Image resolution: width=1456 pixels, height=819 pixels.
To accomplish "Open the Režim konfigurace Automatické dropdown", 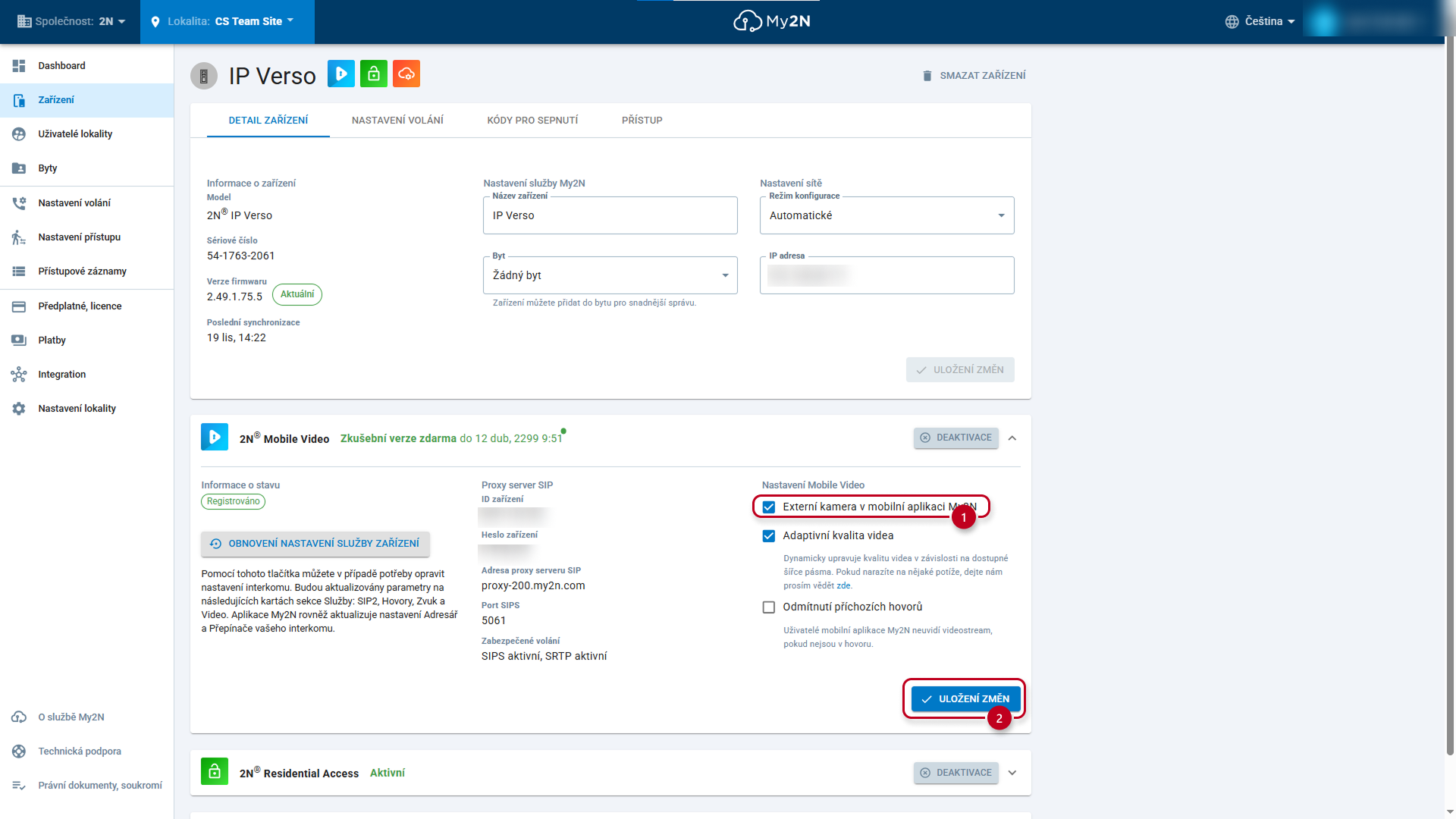I will pyautogui.click(x=887, y=215).
